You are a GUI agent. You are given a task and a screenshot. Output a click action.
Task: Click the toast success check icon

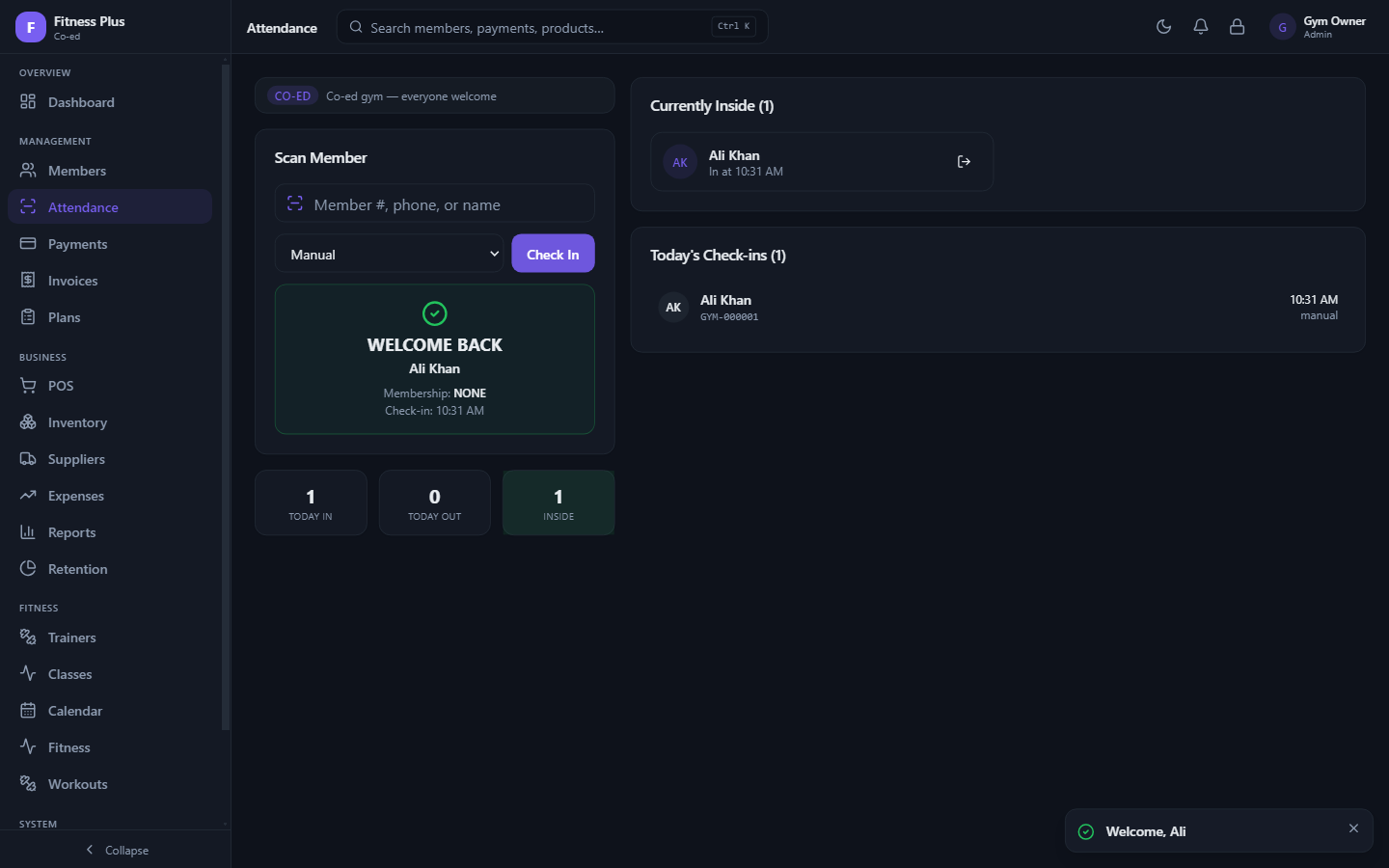coord(1086,831)
